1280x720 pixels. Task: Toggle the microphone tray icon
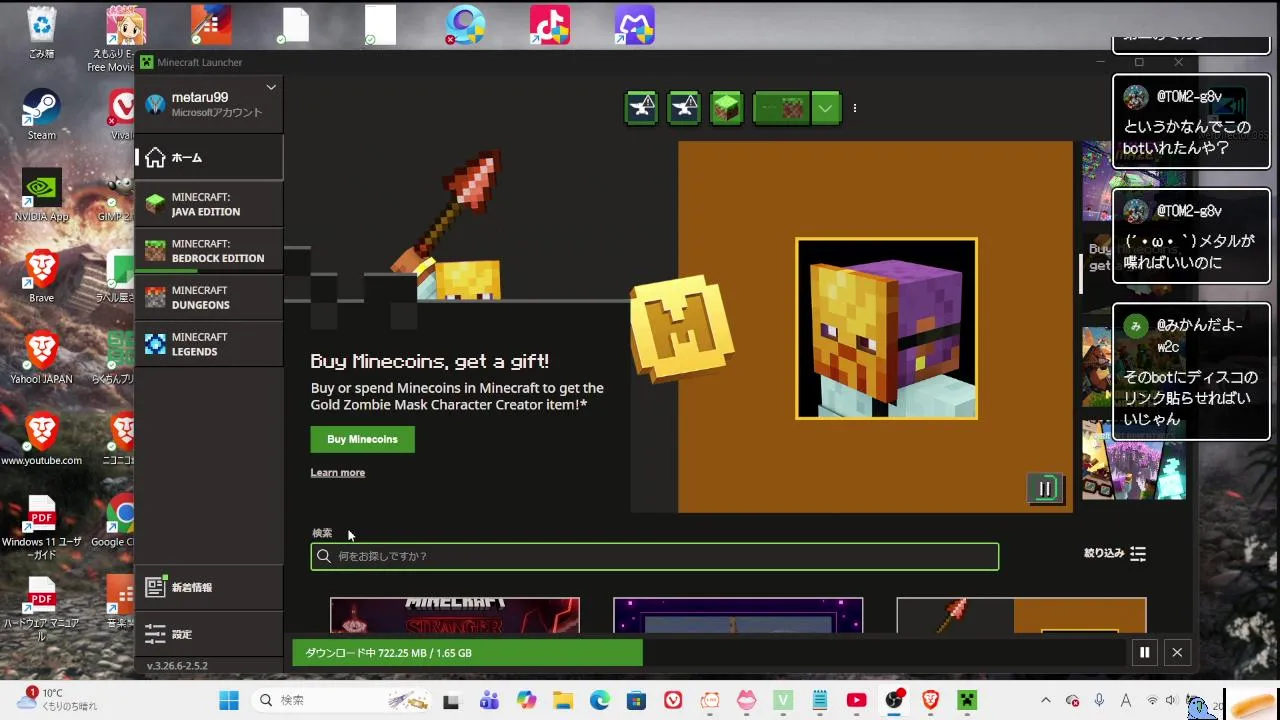[x=1099, y=700]
